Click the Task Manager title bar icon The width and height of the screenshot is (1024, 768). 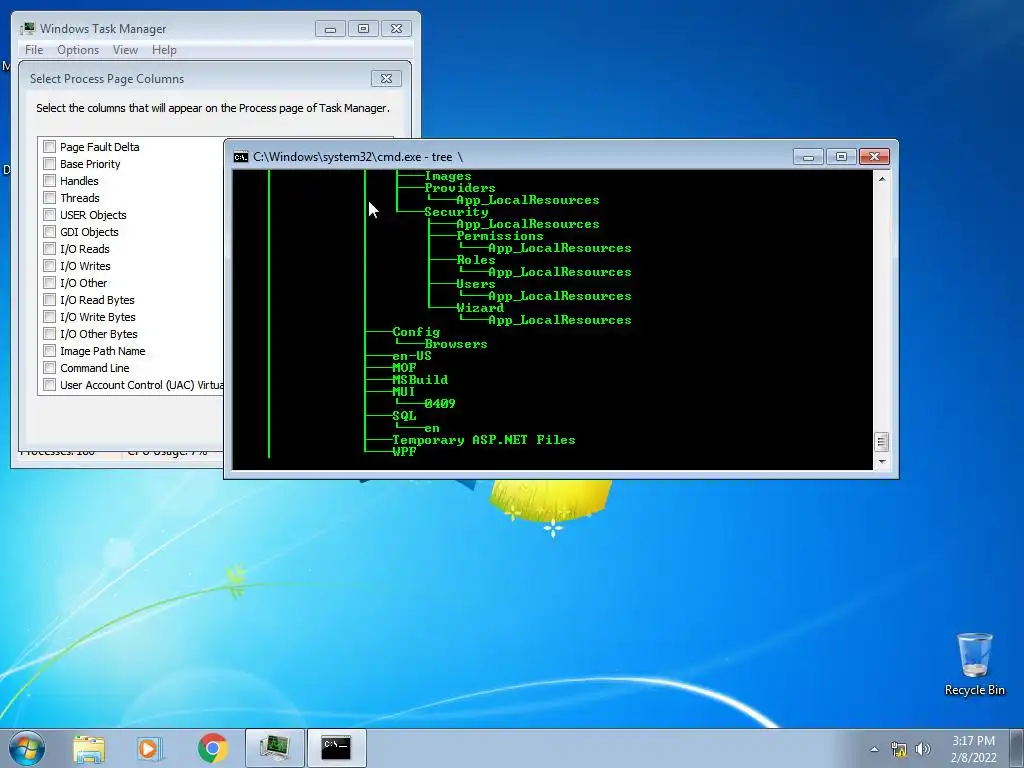pos(27,29)
